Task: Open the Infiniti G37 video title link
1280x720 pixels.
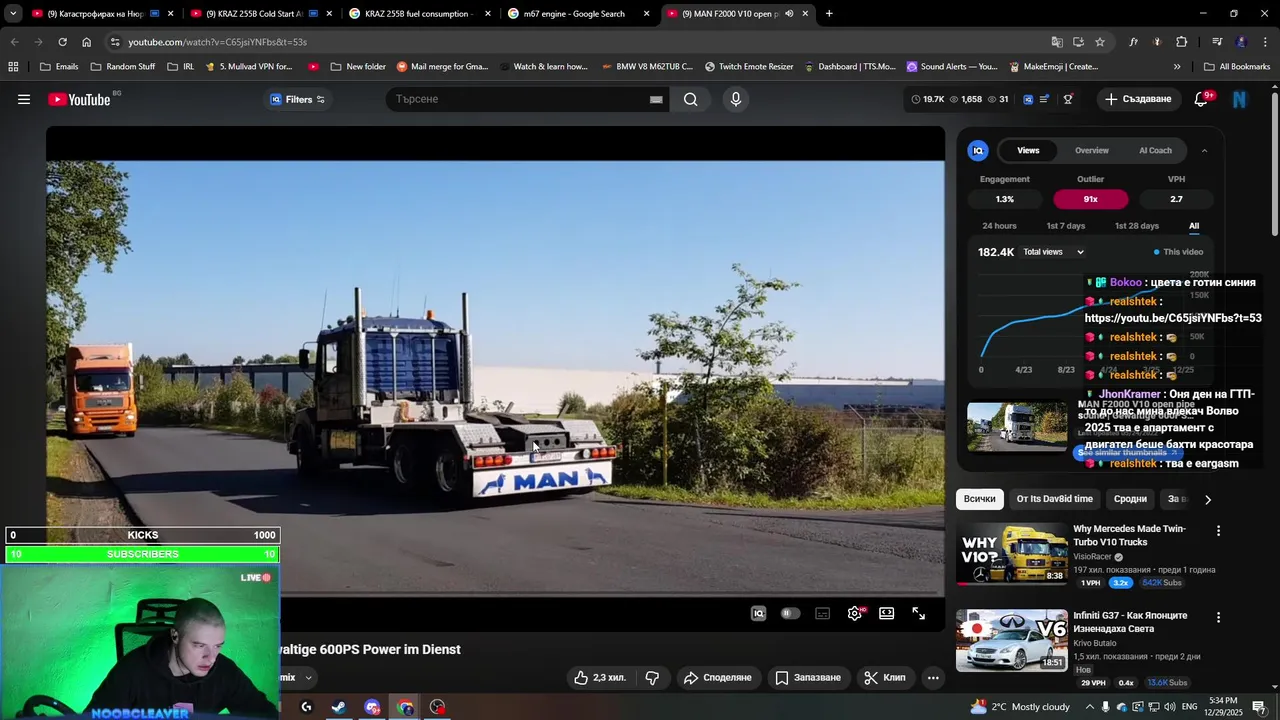Action: click(x=1130, y=622)
